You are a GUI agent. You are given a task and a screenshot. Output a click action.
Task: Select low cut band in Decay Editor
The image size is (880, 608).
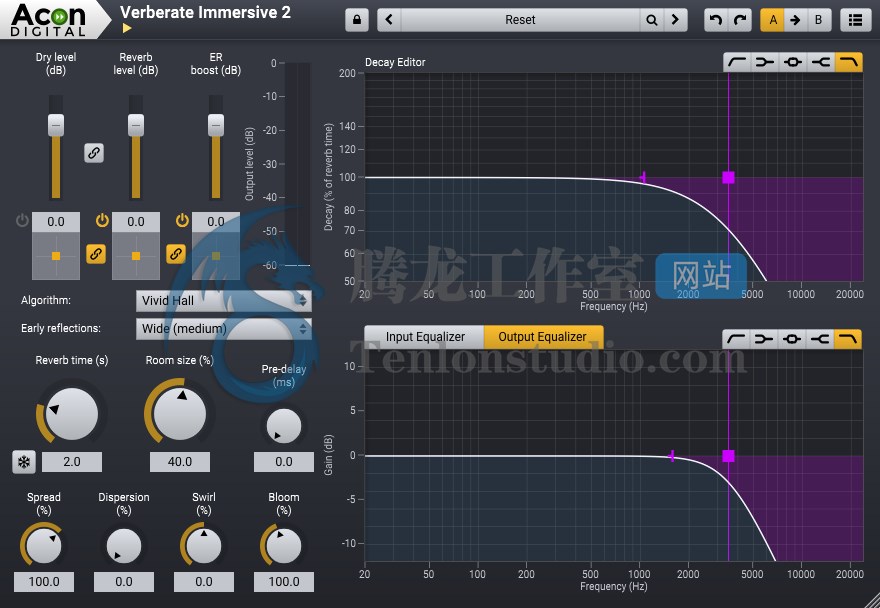tap(737, 62)
